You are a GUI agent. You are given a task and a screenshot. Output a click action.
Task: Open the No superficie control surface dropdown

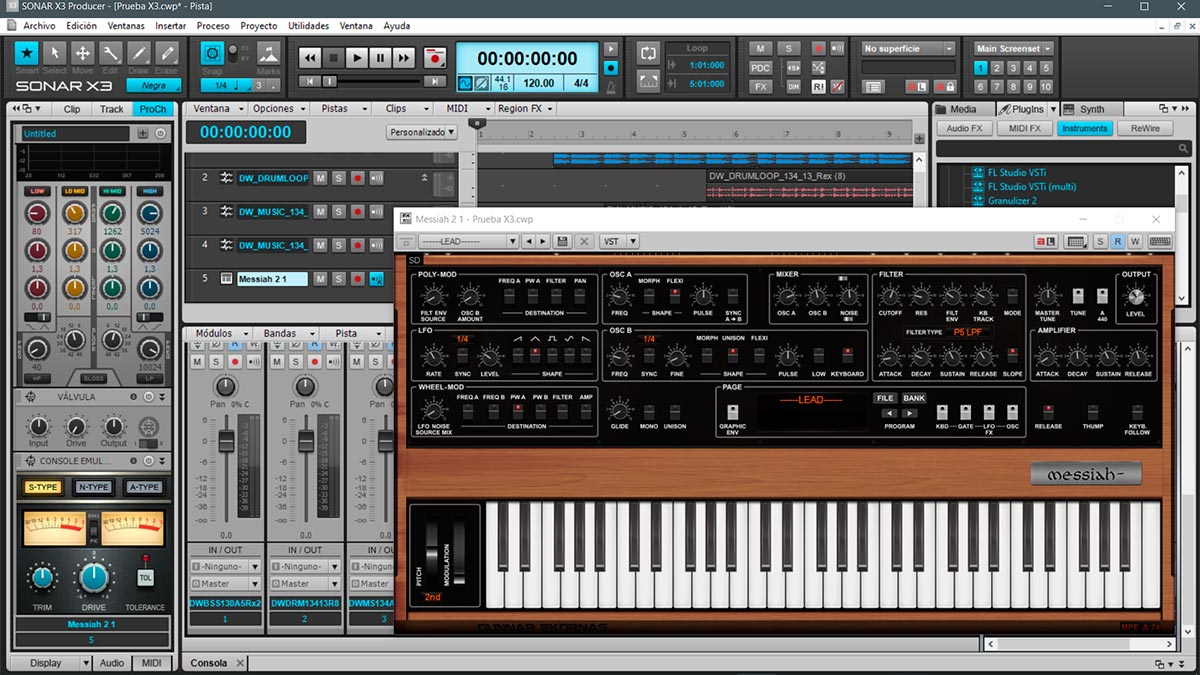[x=908, y=48]
